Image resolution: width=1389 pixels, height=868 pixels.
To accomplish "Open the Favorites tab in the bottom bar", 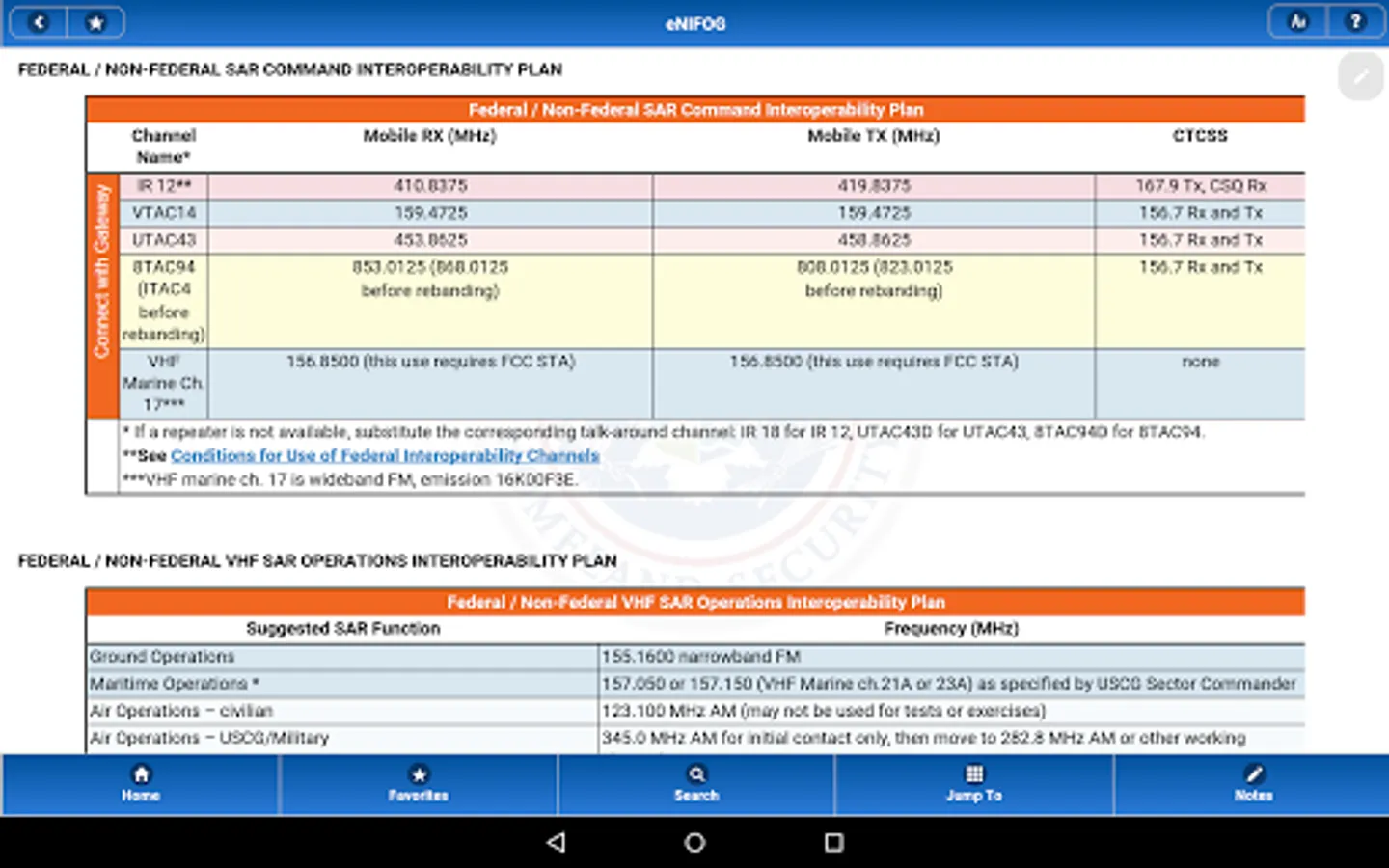I will point(419,784).
